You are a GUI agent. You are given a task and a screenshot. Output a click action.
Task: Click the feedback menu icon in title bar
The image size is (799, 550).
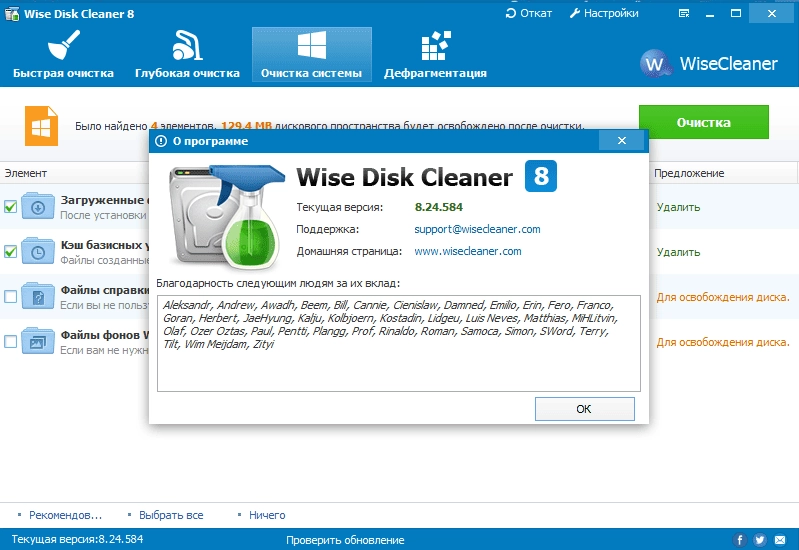684,14
